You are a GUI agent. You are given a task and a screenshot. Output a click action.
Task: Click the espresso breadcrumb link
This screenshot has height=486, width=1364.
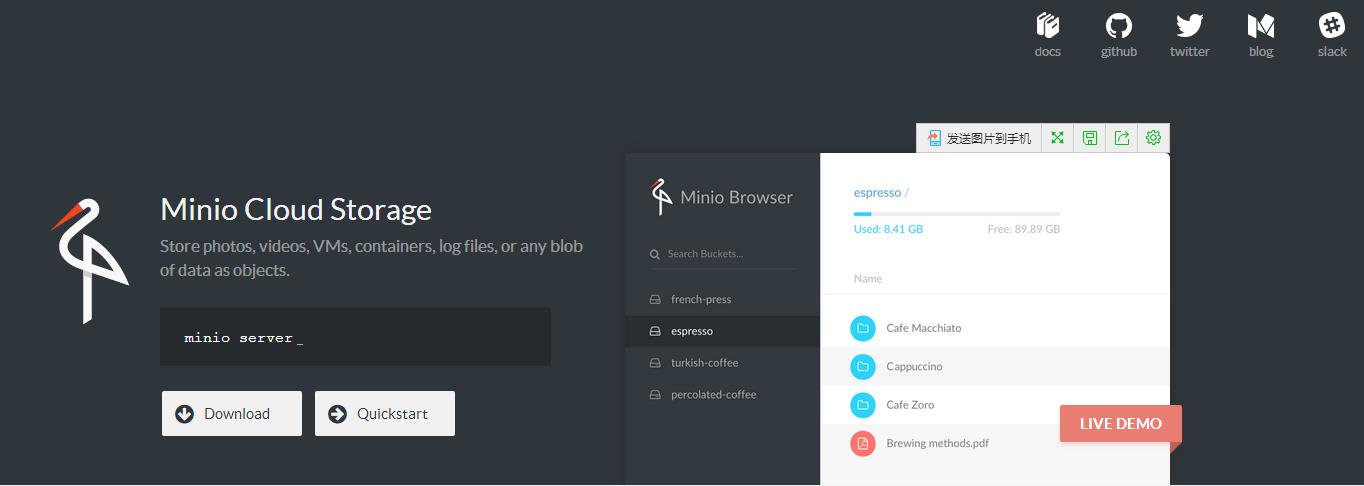876,192
